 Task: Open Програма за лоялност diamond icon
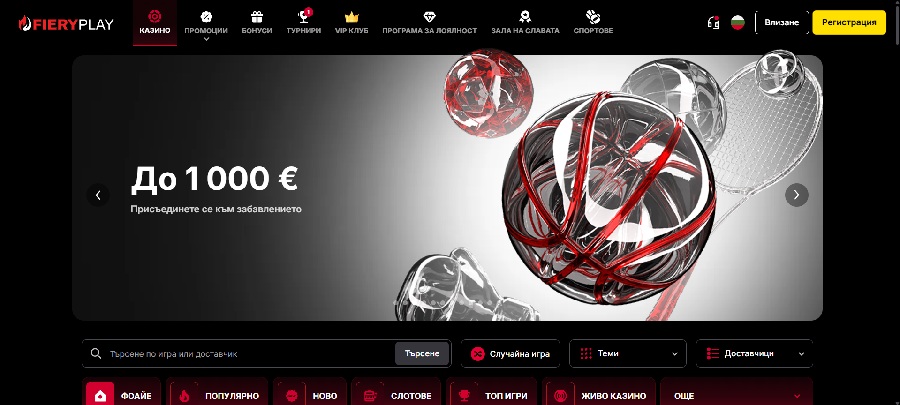(x=430, y=17)
